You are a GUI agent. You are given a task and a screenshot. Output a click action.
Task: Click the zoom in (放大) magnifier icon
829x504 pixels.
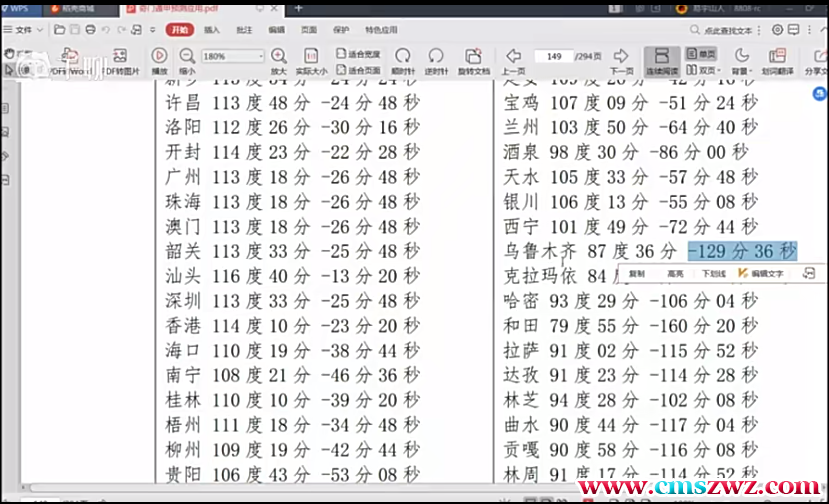(278, 57)
